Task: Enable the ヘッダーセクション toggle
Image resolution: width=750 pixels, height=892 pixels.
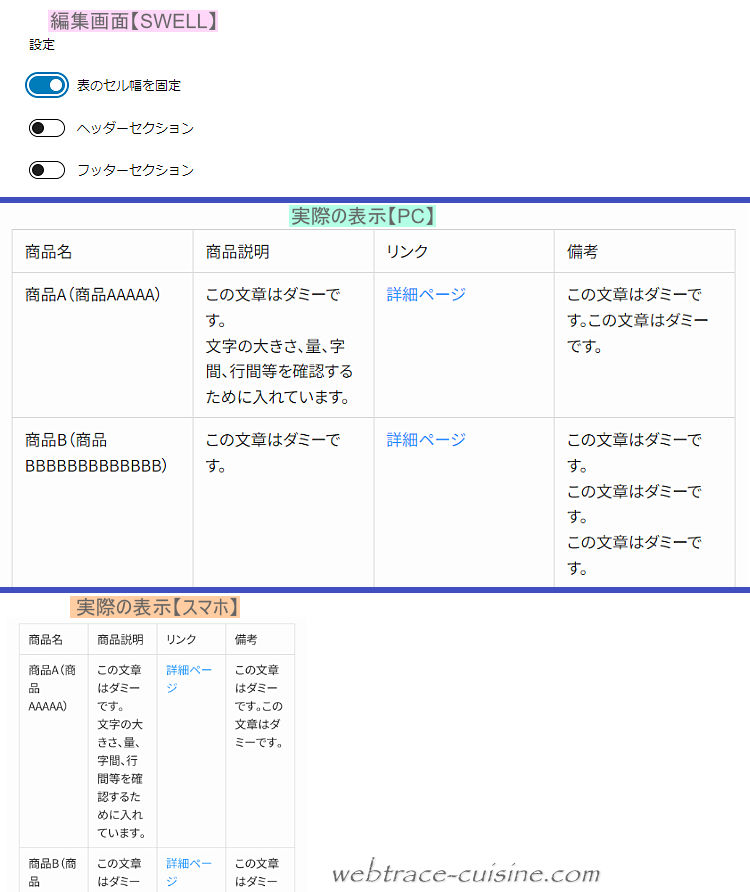Action: click(47, 128)
